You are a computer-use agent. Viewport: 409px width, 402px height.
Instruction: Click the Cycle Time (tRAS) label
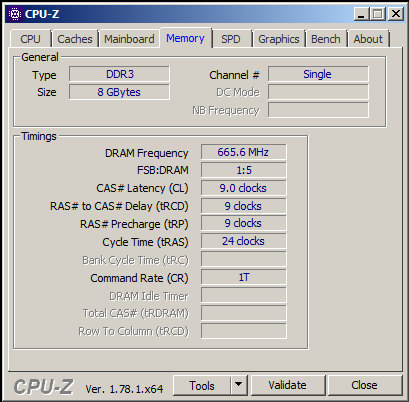point(145,242)
